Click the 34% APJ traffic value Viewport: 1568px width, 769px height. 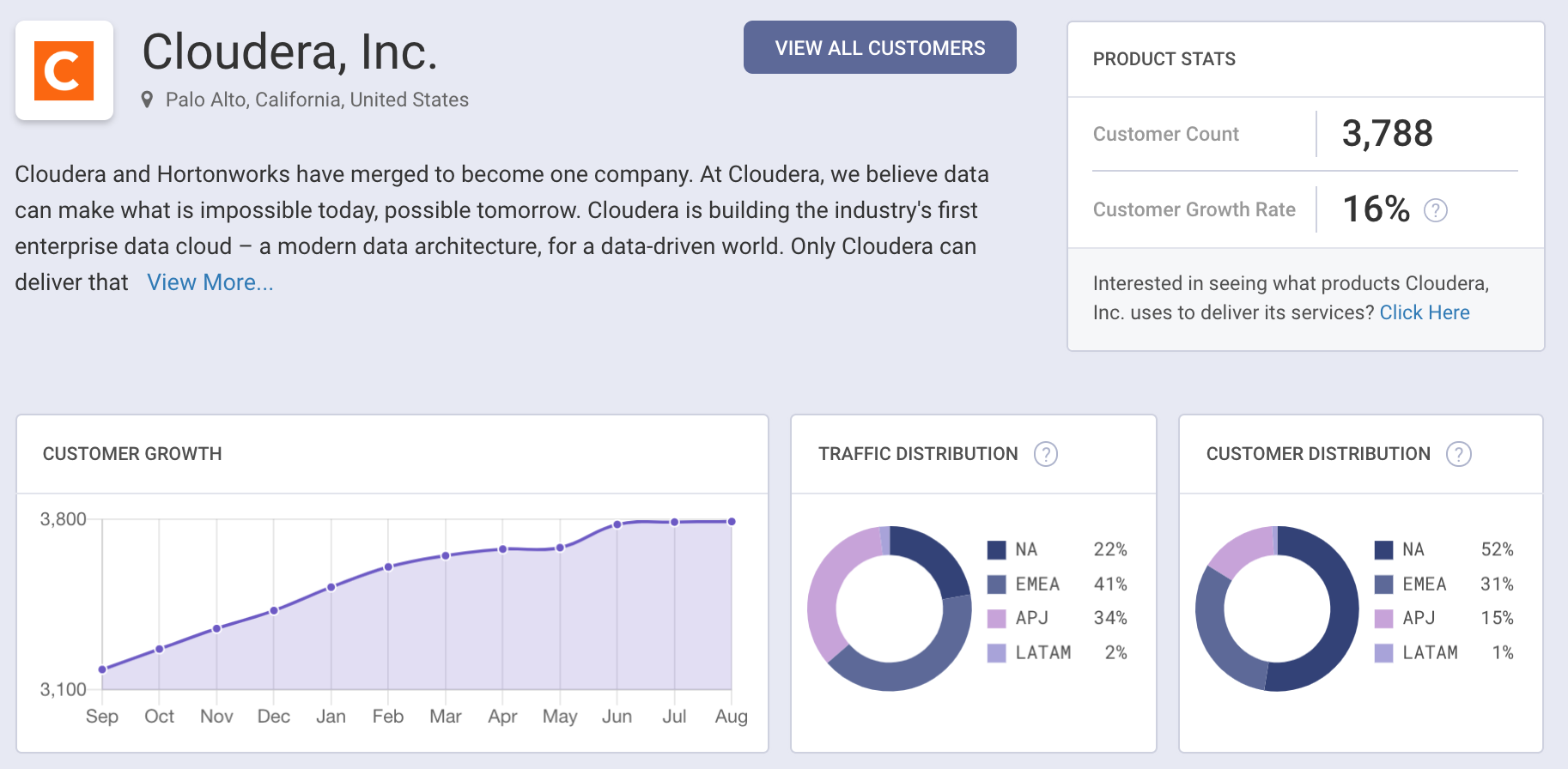coord(1110,618)
